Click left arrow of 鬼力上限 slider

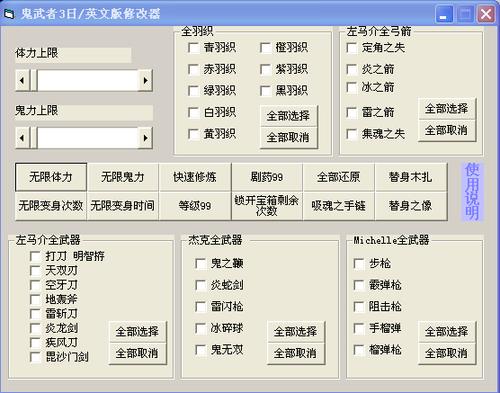click(x=22, y=138)
